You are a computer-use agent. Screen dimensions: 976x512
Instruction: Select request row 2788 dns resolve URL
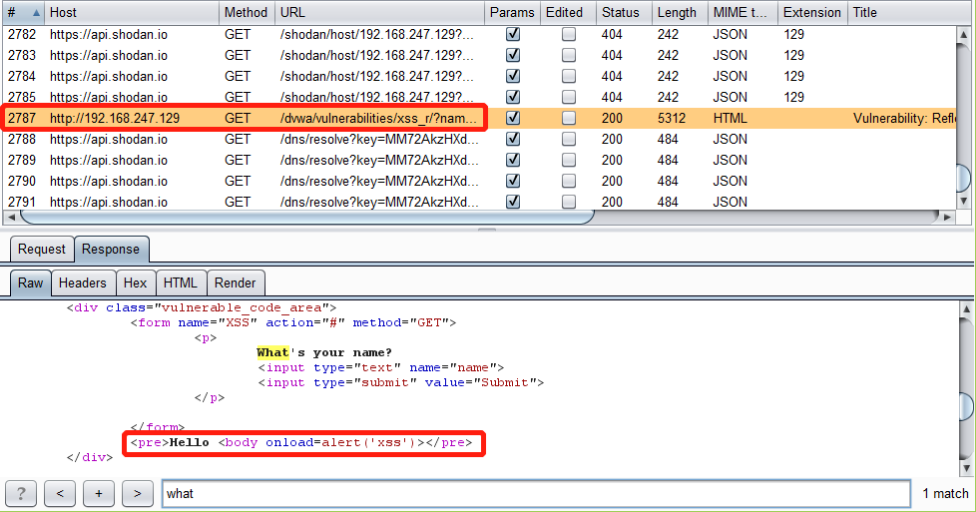[379, 139]
